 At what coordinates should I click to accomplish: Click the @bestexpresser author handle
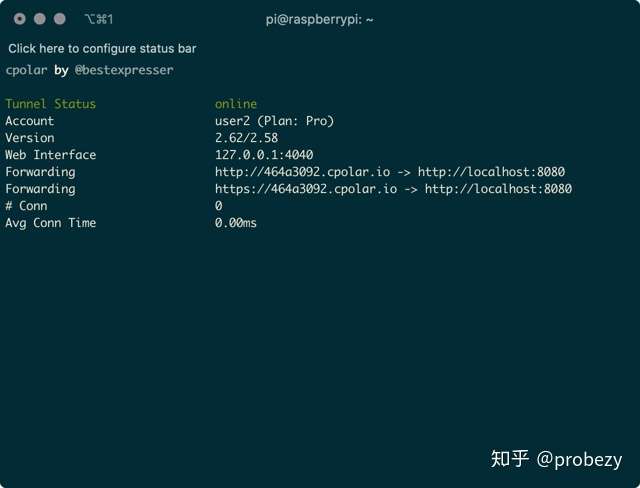[x=124, y=70]
